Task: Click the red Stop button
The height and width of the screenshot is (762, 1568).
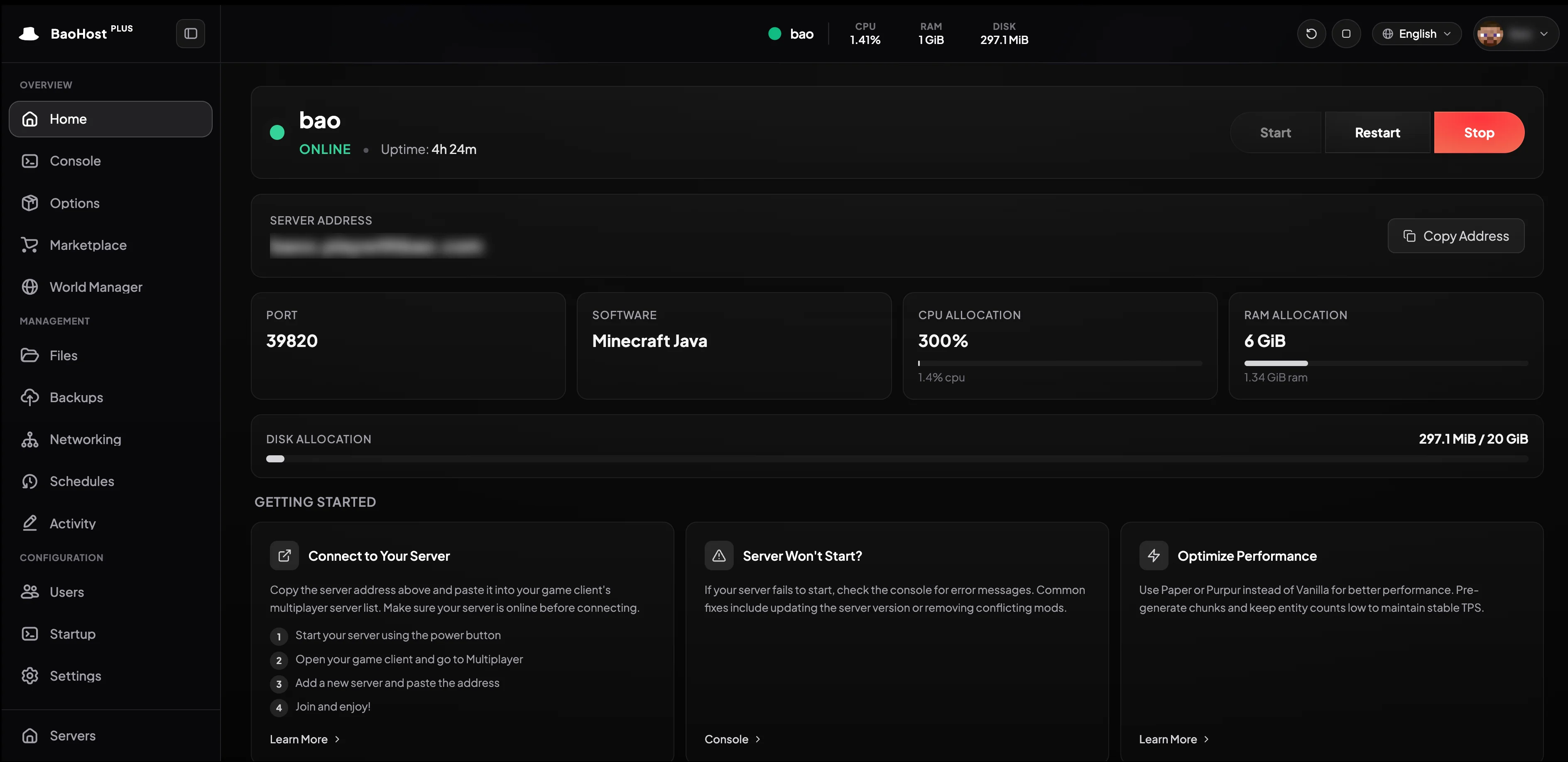Action: 1479,132
